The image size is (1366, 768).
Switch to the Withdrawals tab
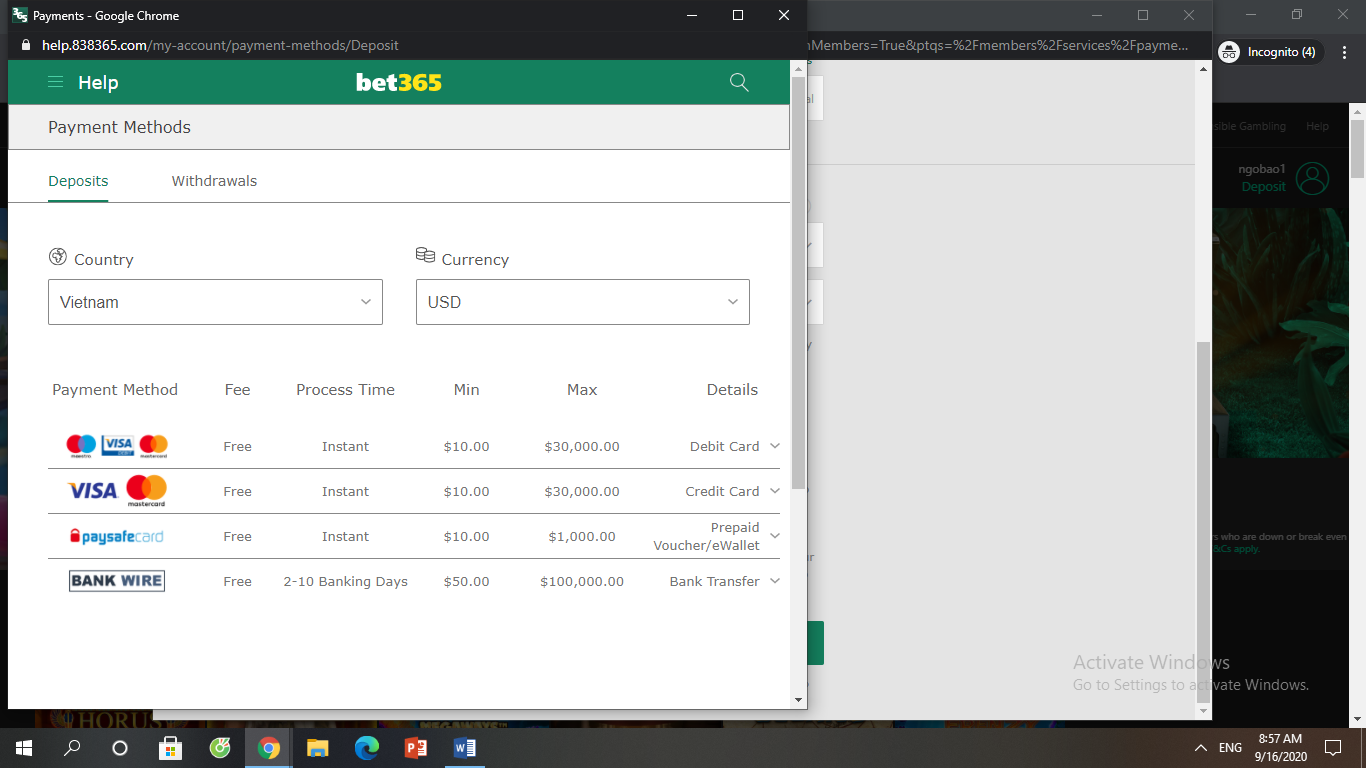(214, 181)
